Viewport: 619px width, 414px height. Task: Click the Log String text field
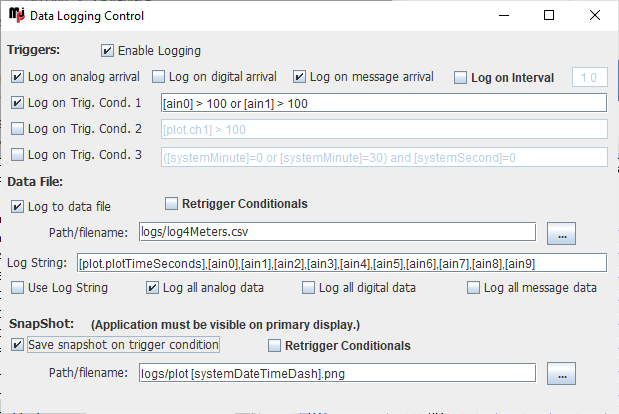click(x=342, y=263)
